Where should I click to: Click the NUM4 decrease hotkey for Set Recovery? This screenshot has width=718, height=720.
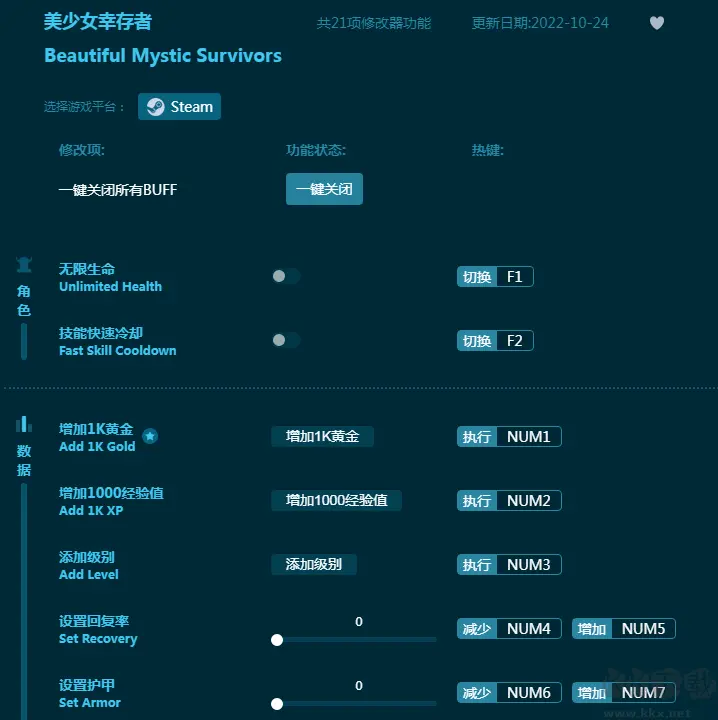tap(529, 629)
